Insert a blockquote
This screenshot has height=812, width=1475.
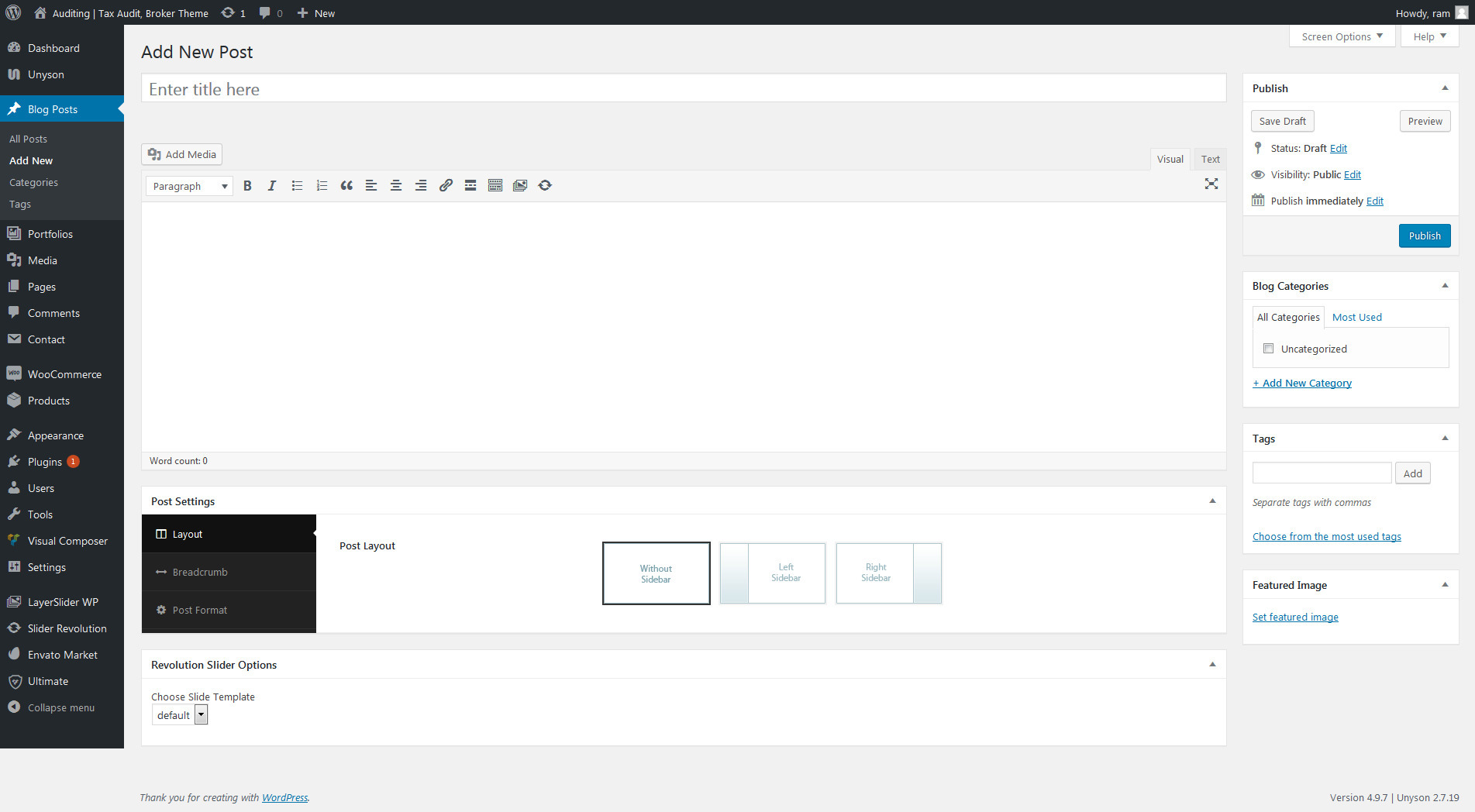pyautogui.click(x=346, y=185)
